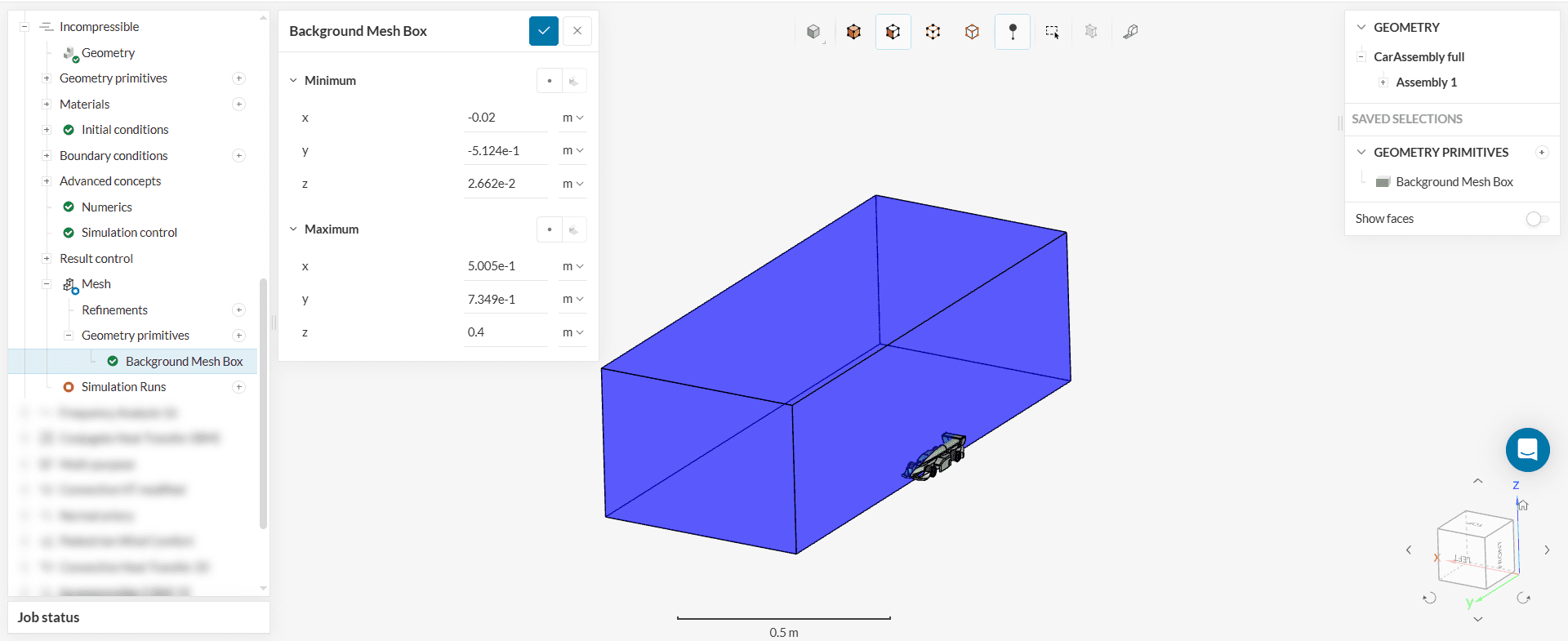Collapse the GEOMETRY section
Viewport: 1568px width, 641px height.
1361,28
